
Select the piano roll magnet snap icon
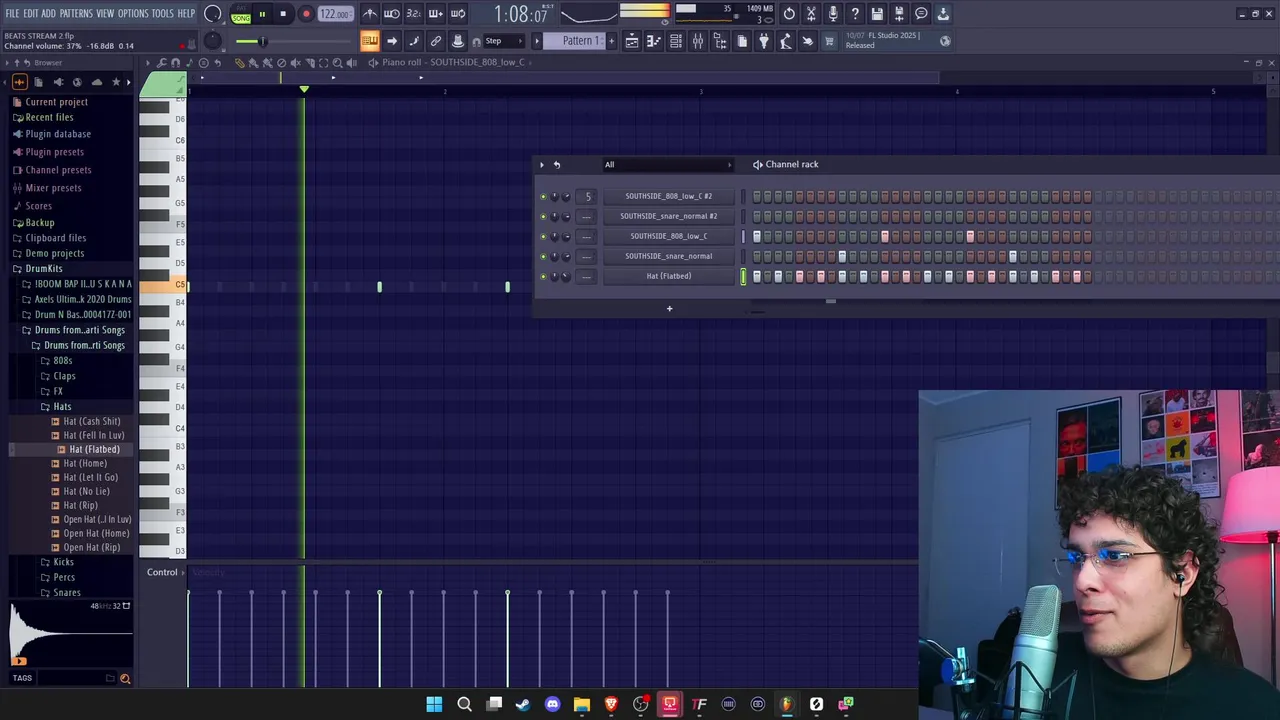click(175, 63)
